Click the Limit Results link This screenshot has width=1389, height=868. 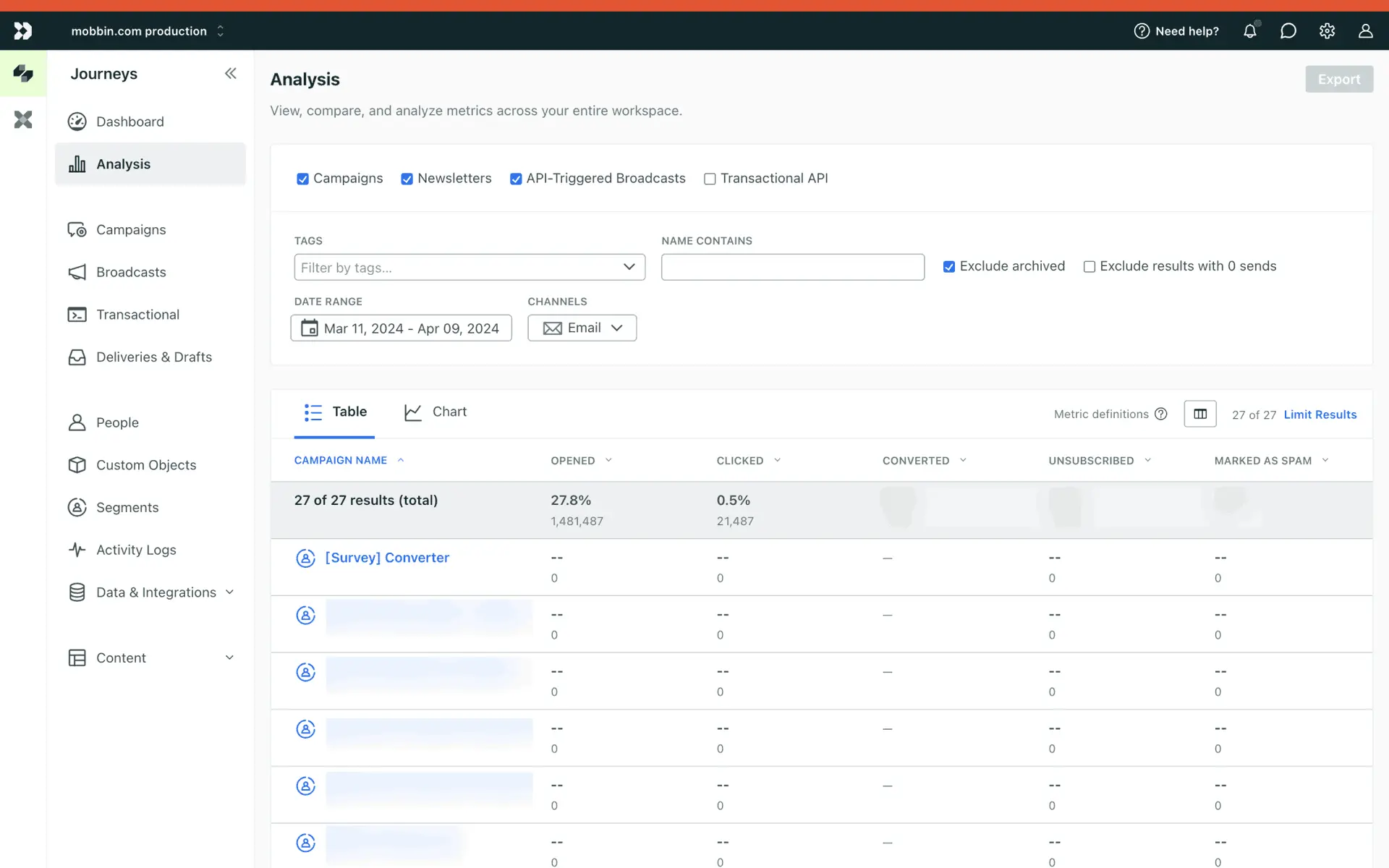(1320, 414)
